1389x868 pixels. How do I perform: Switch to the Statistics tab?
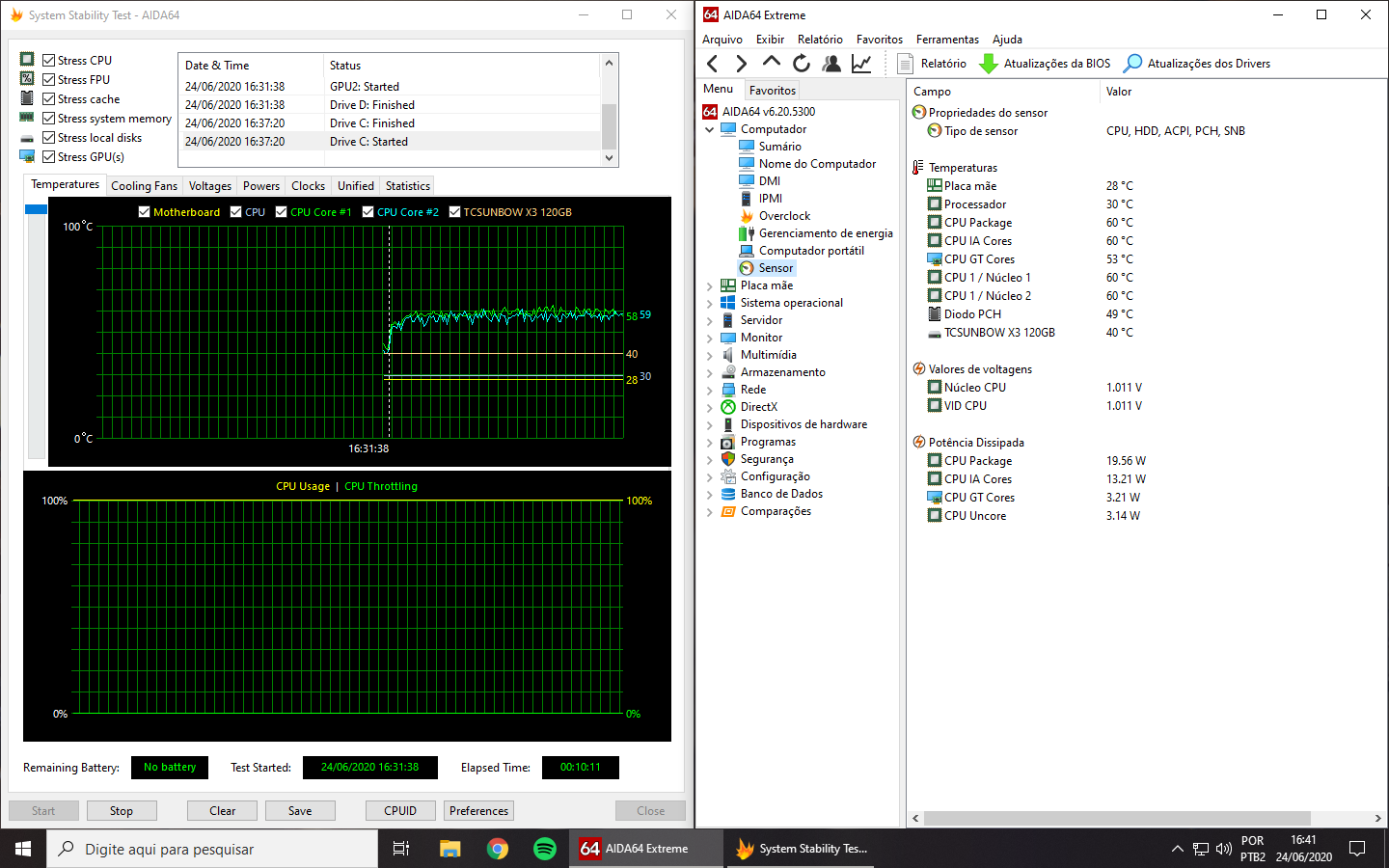407,186
